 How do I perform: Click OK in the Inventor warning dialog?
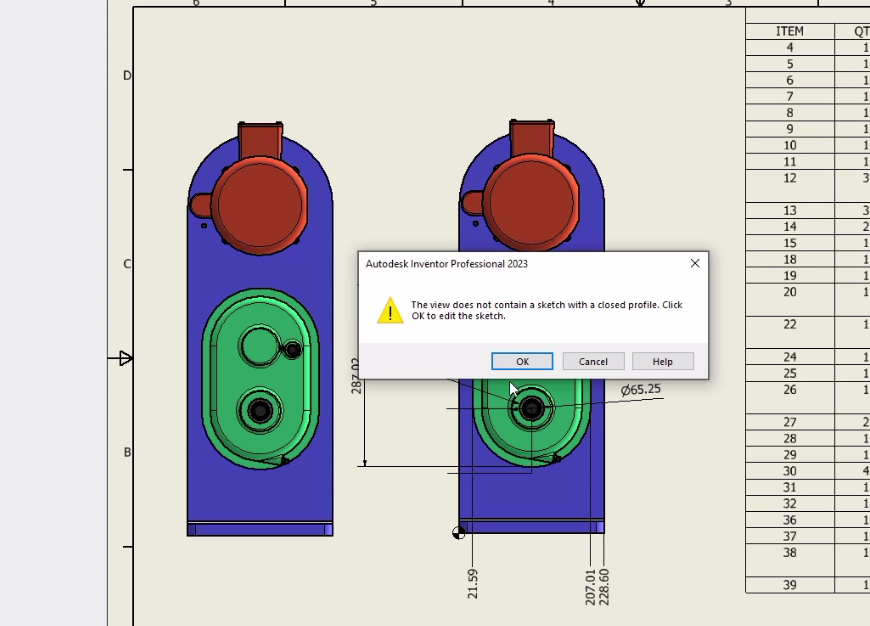[522, 361]
